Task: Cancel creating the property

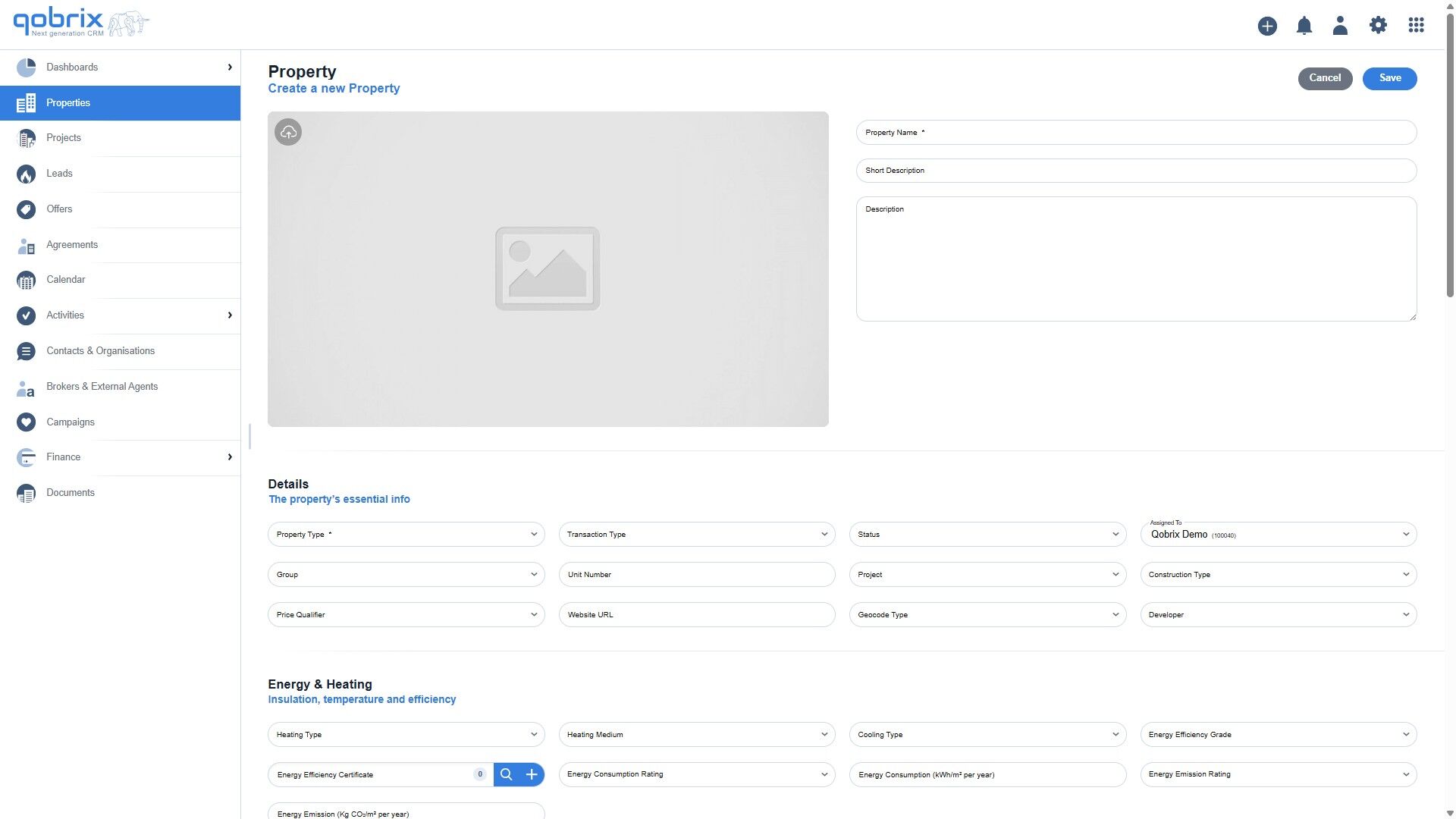Action: click(1325, 78)
